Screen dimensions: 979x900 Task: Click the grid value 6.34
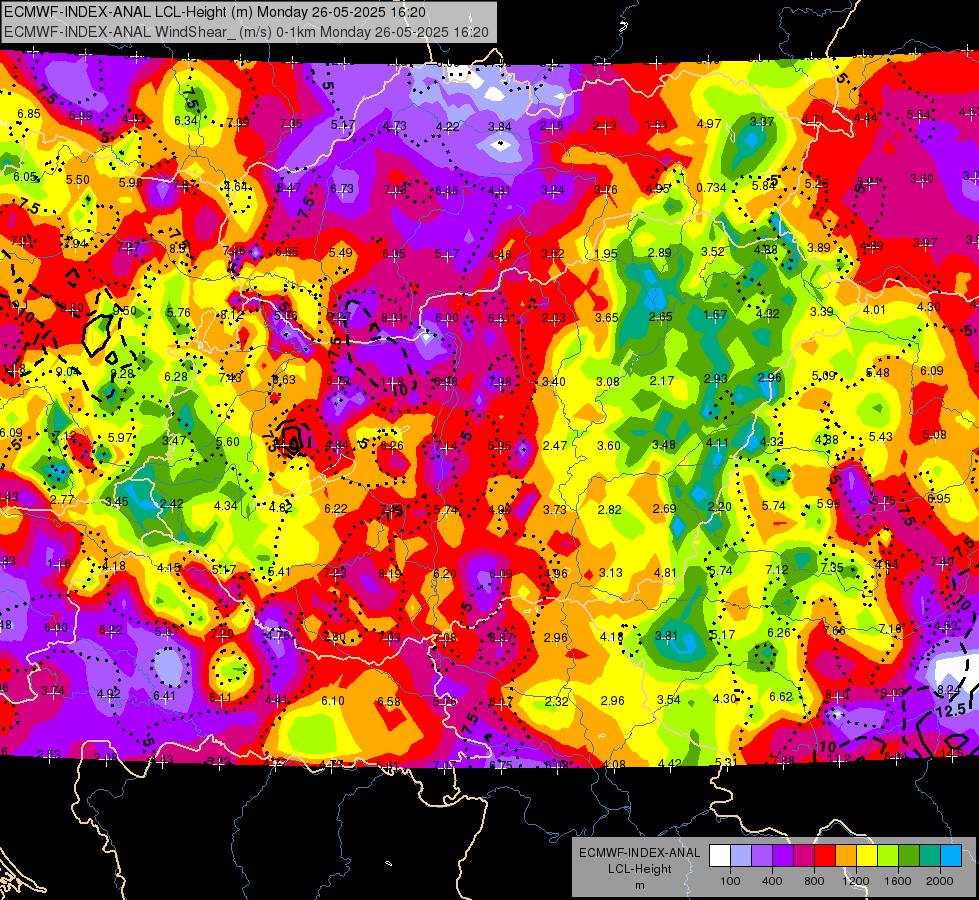186,121
